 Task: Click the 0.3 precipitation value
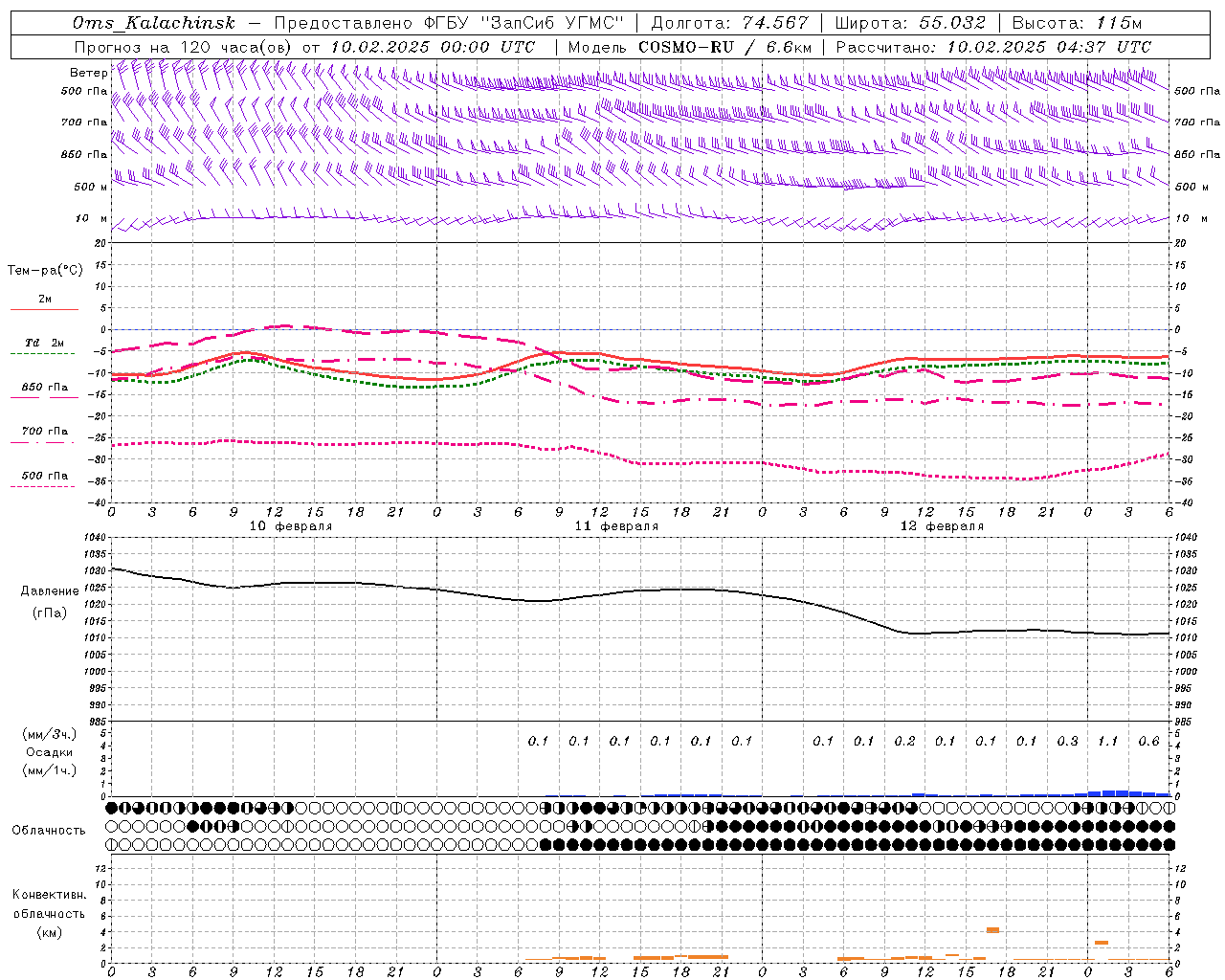click(x=1067, y=741)
